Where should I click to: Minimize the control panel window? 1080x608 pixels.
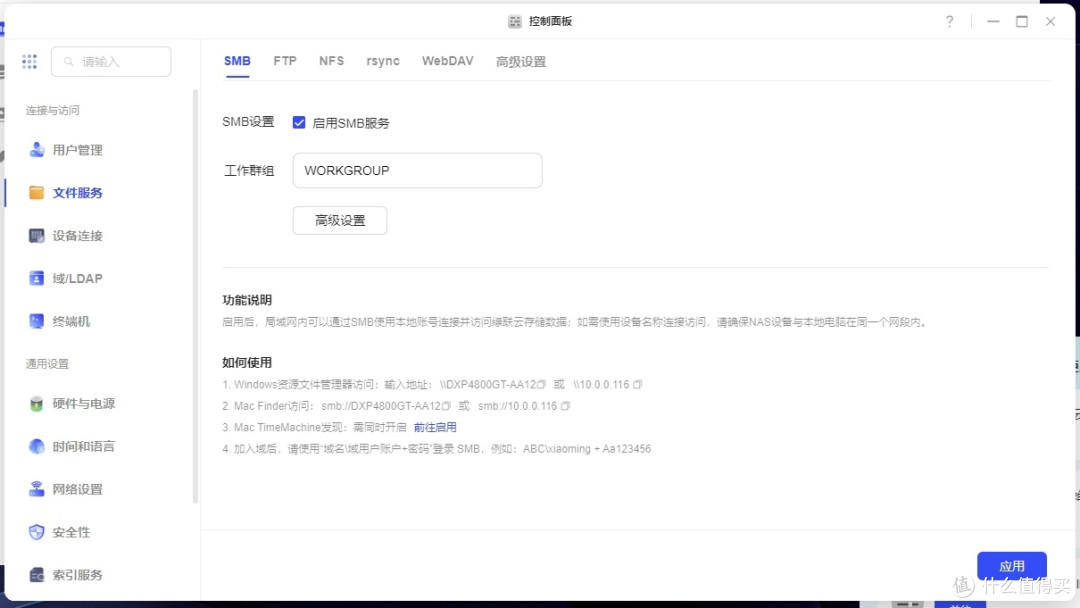click(993, 21)
